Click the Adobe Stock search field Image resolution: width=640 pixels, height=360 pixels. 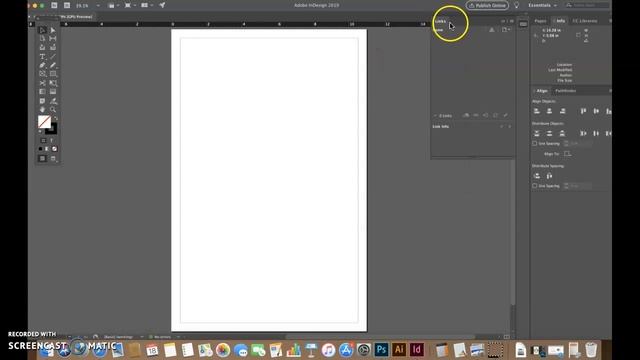(587, 5)
